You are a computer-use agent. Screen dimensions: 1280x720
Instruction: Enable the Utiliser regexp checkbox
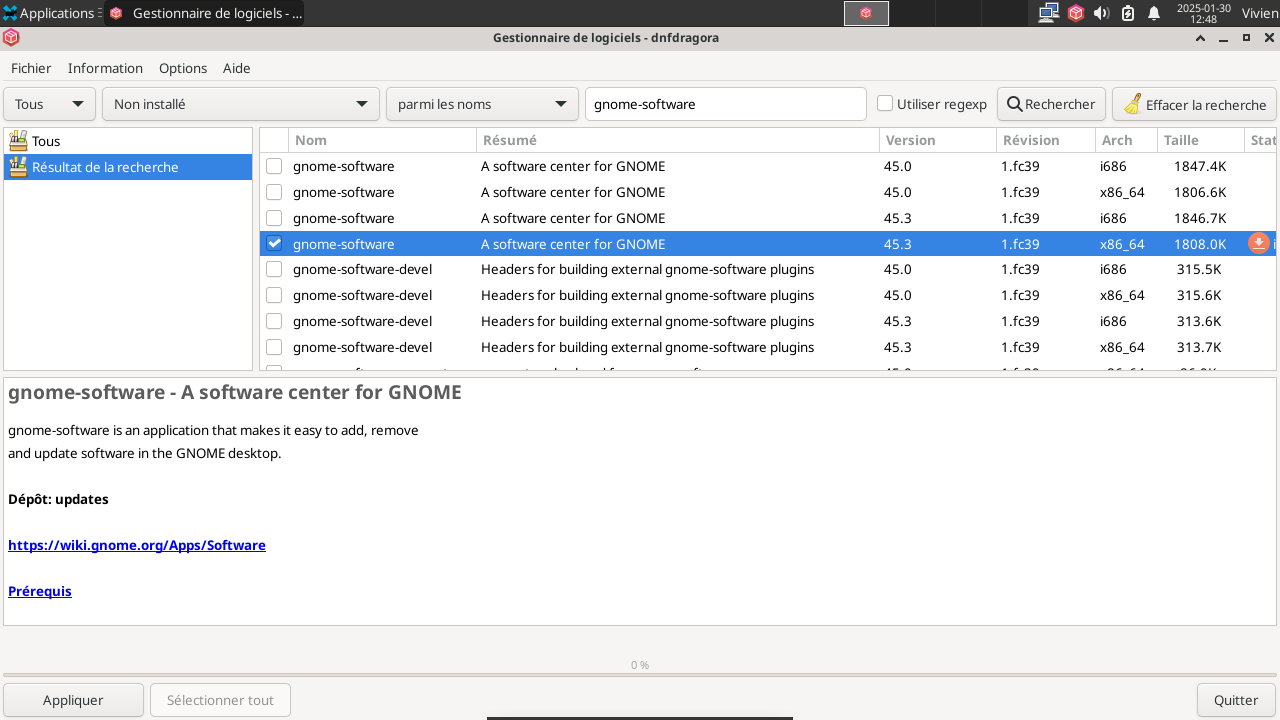click(x=885, y=104)
